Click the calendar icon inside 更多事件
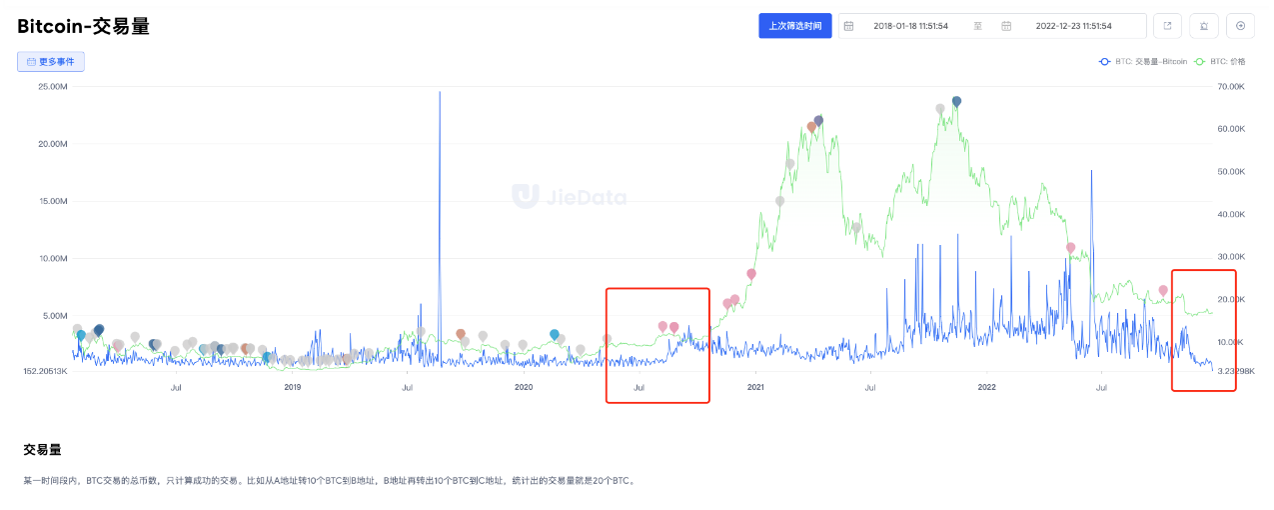Viewport: 1274px width, 510px height. coord(31,61)
